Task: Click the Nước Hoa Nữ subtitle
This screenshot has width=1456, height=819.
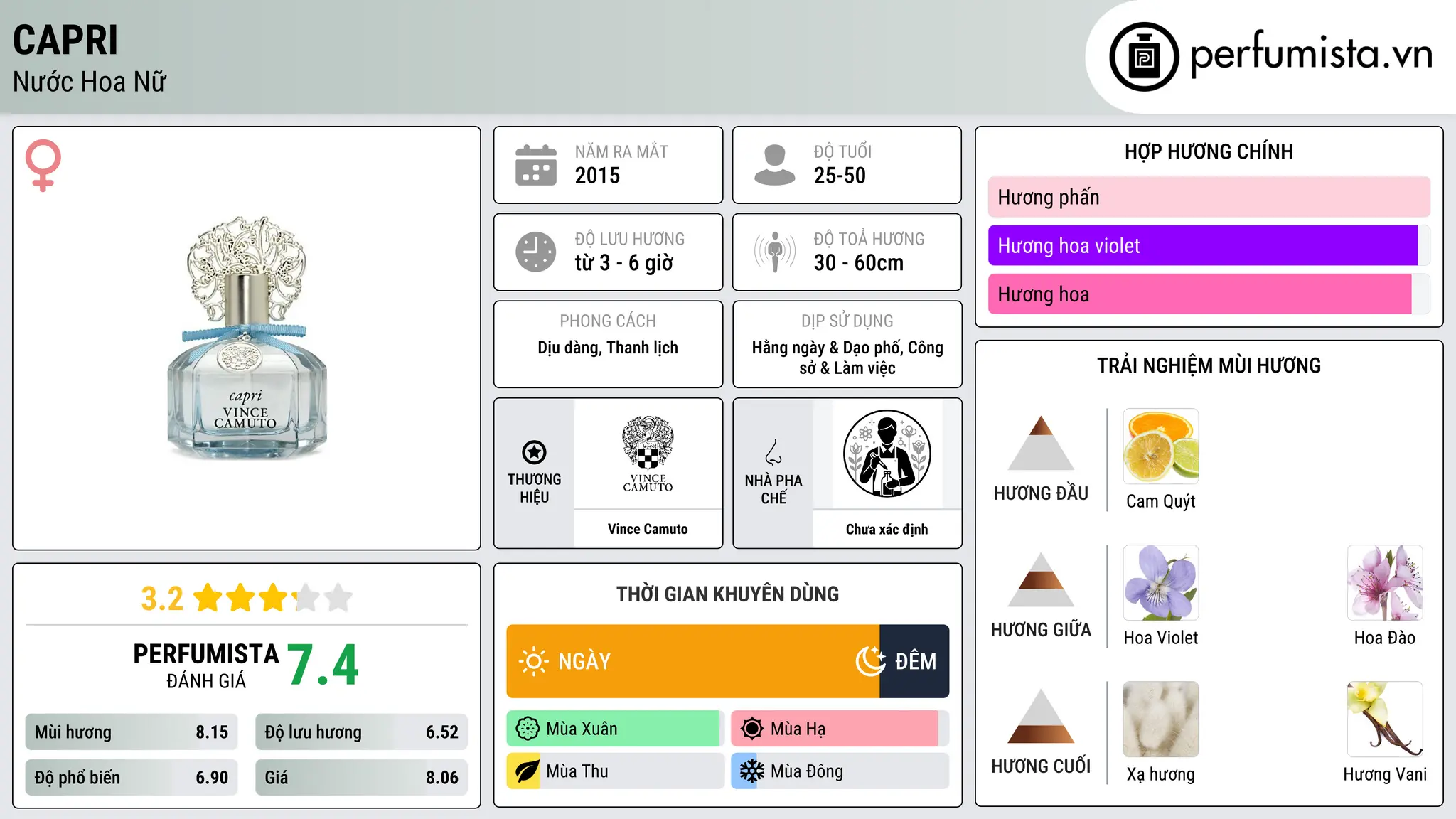Action: [89, 82]
